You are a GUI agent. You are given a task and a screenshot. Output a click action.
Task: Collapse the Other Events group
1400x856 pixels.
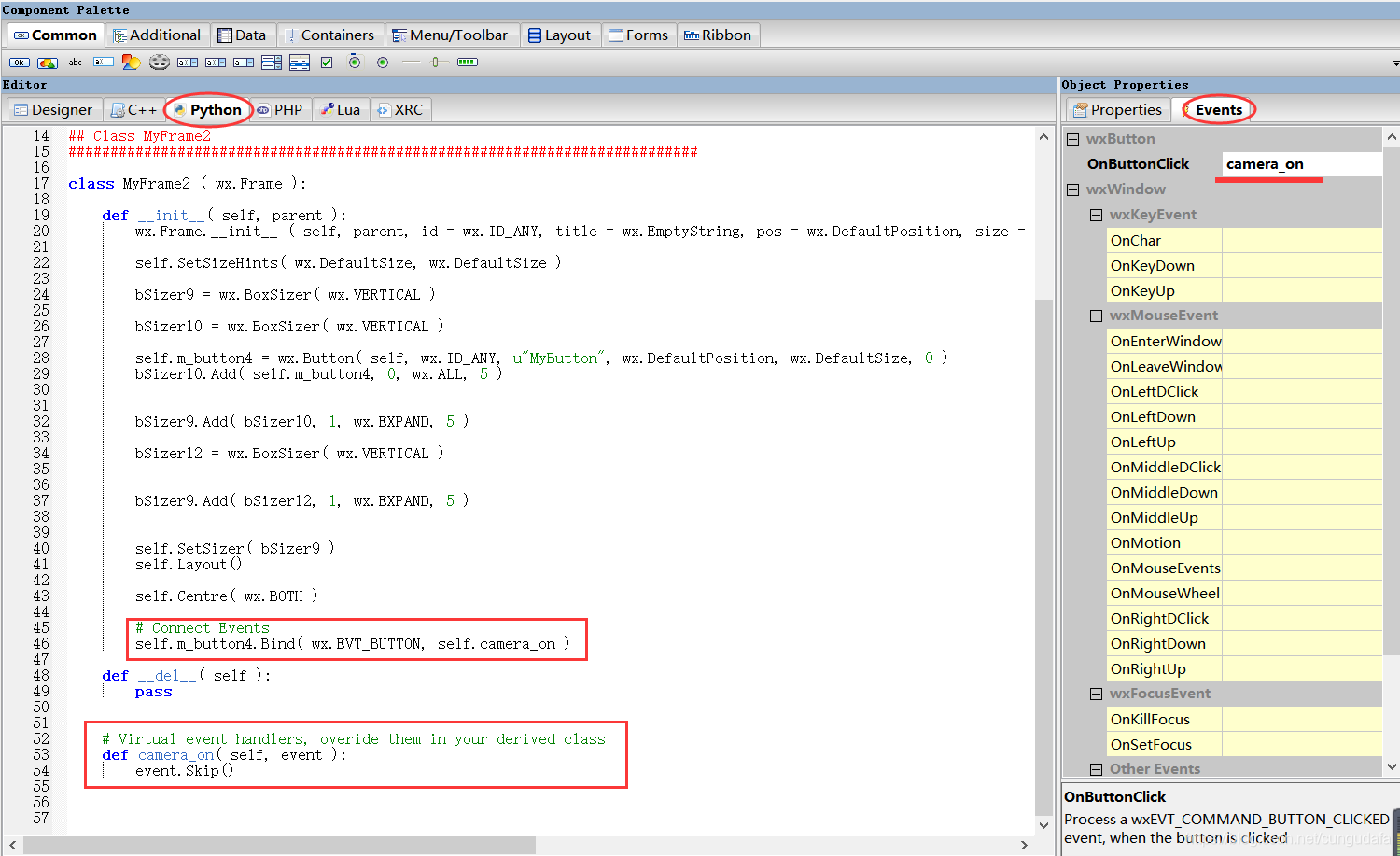1097,769
